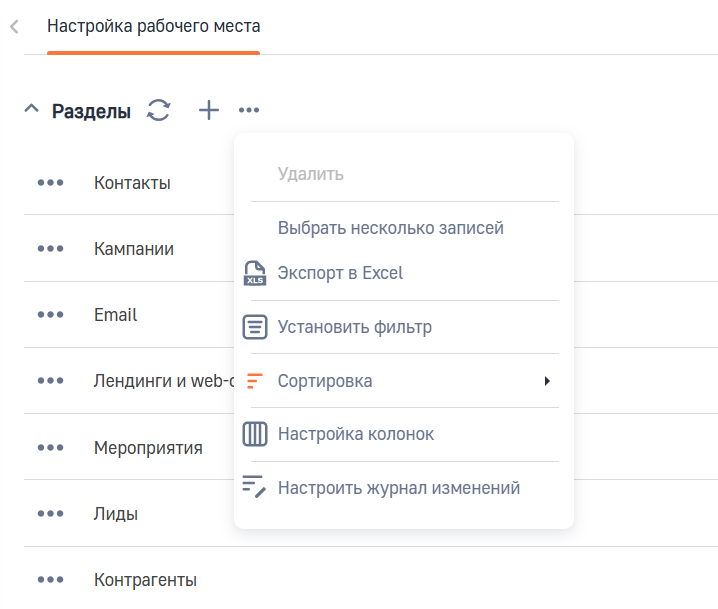Refresh the Разделы list
The height and width of the screenshot is (609, 718).
click(x=158, y=110)
